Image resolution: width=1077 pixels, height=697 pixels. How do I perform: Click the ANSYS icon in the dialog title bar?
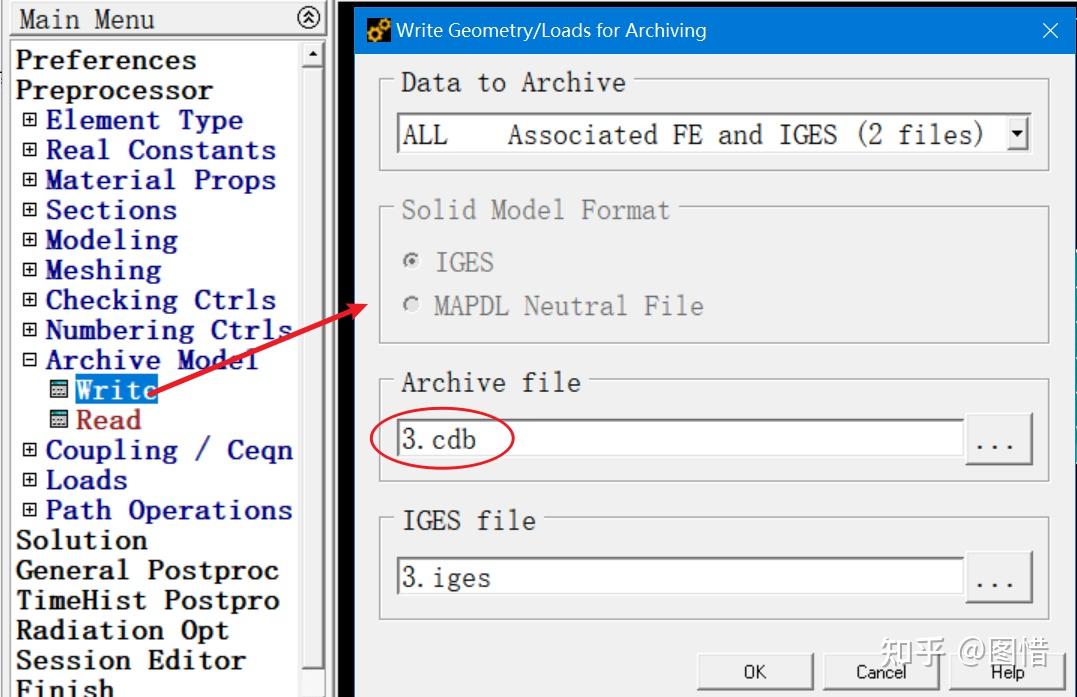tap(379, 31)
